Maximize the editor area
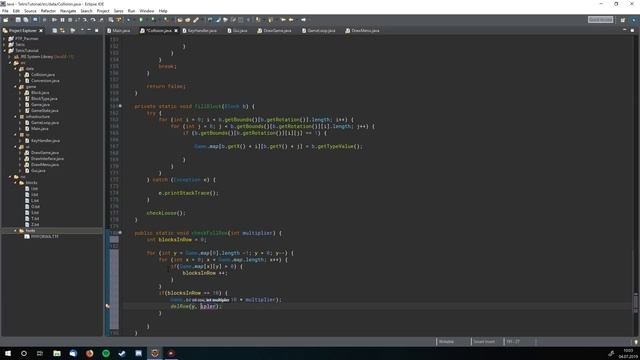The image size is (640, 360). pos(632,30)
